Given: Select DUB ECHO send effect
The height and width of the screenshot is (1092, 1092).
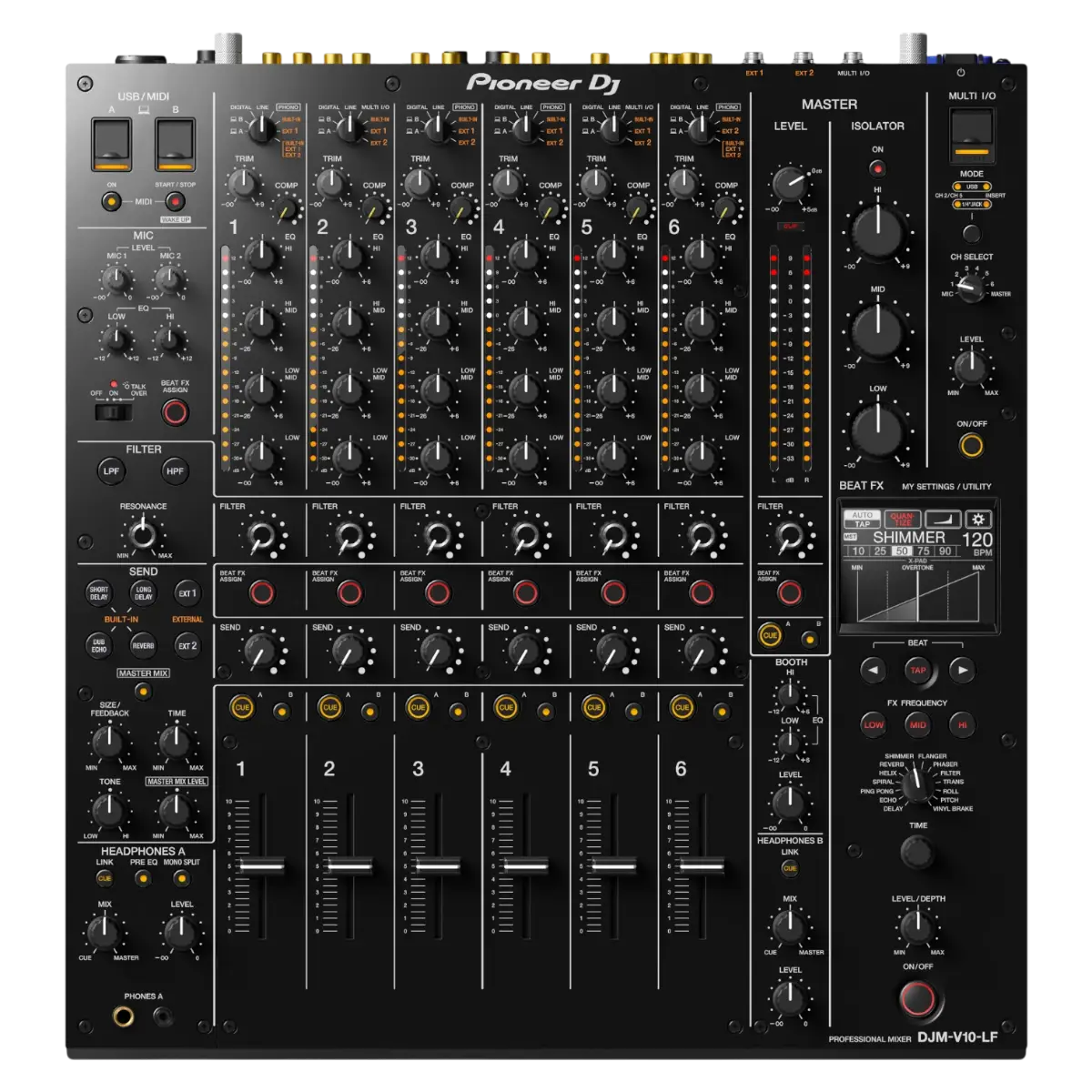Looking at the screenshot, I should pyautogui.click(x=99, y=646).
